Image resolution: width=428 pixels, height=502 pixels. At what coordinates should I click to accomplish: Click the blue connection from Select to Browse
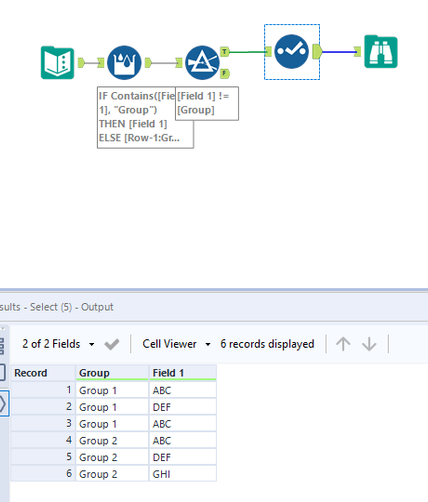pos(338,52)
